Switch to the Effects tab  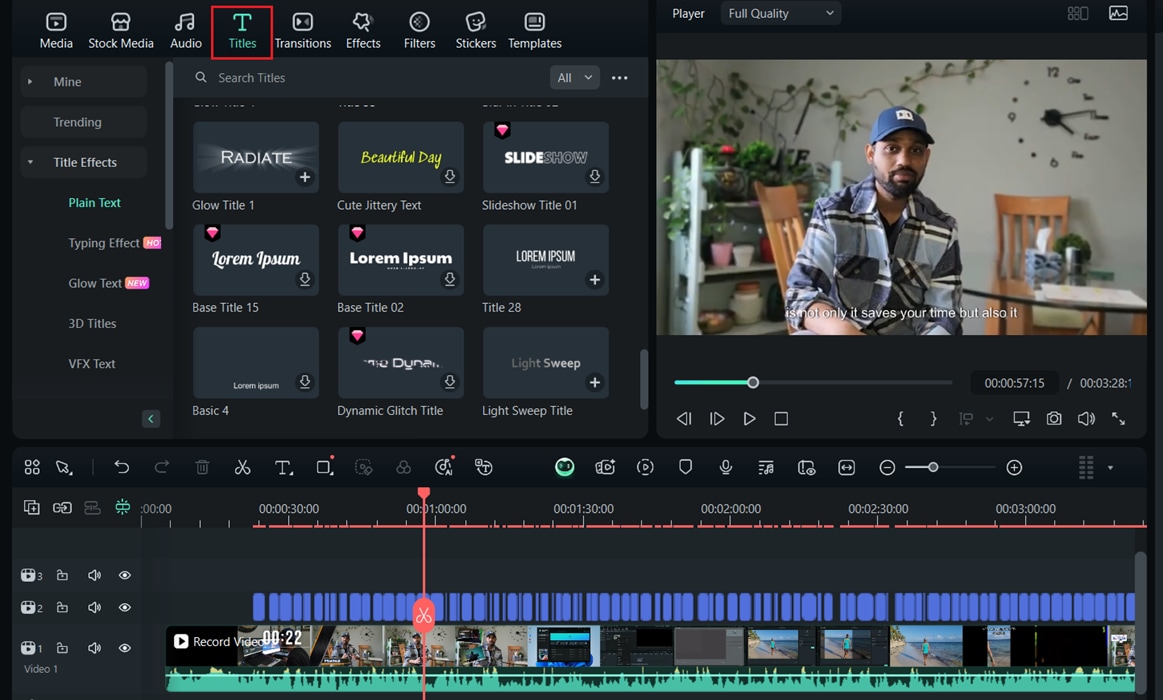(363, 31)
